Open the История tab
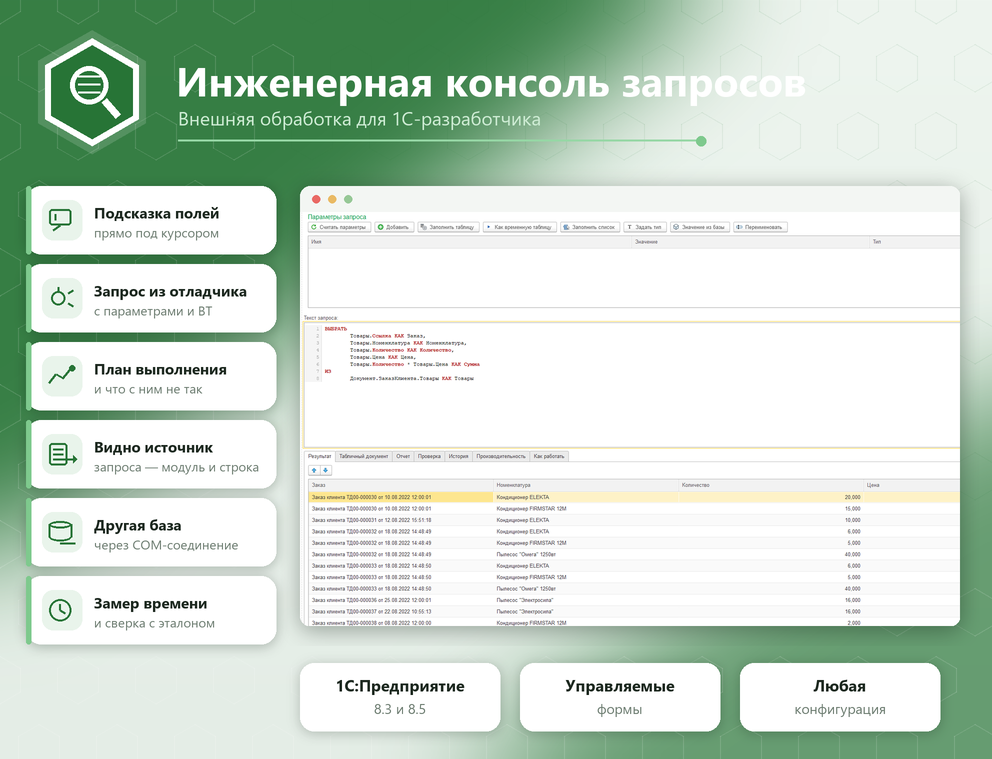992x759 pixels. click(x=458, y=456)
